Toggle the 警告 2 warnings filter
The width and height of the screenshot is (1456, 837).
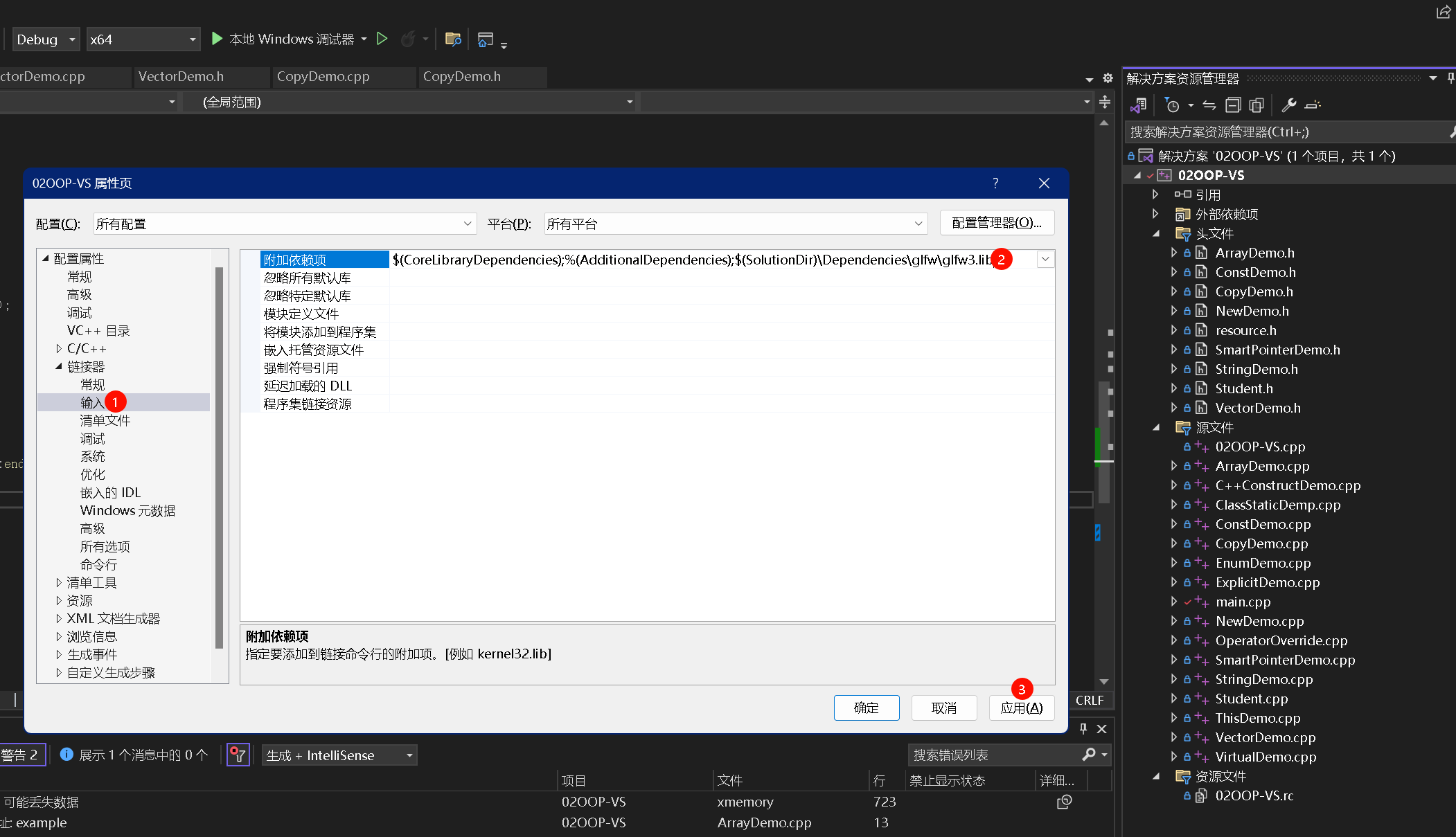[x=21, y=755]
